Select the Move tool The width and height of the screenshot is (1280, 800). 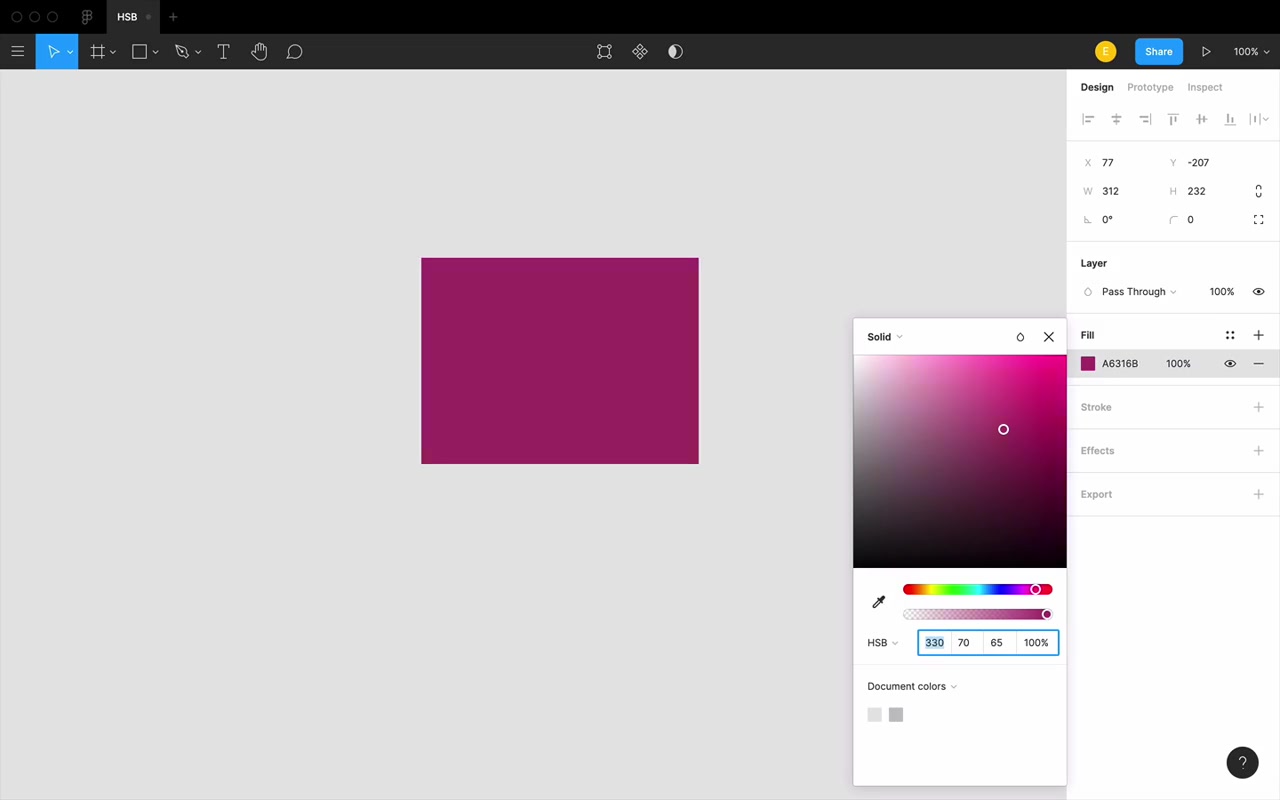53,52
